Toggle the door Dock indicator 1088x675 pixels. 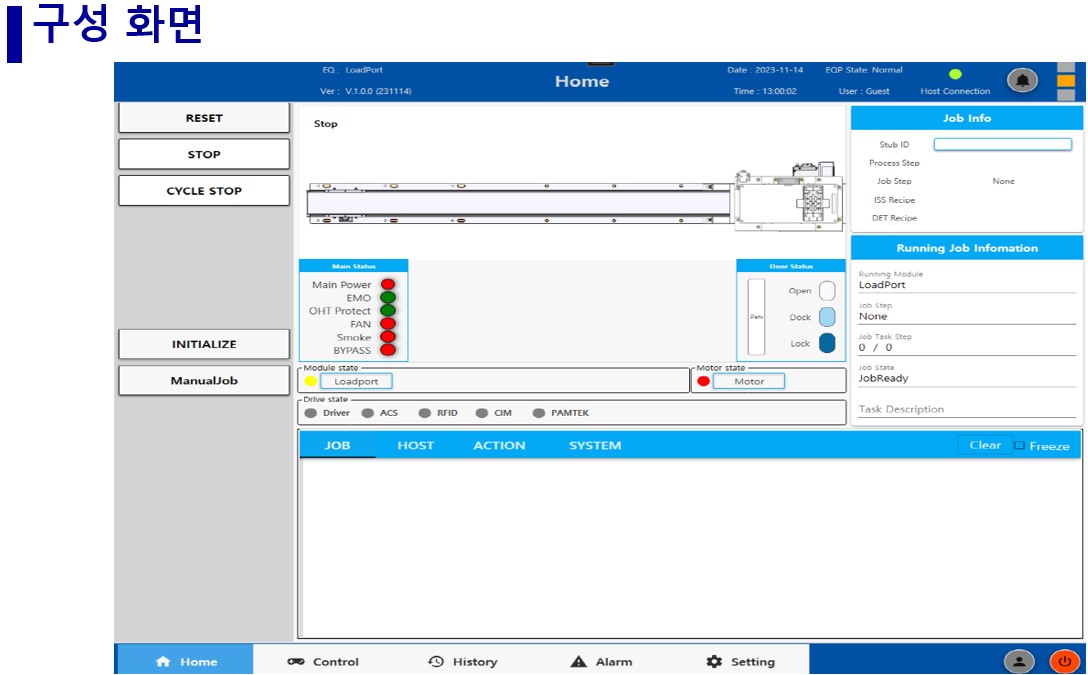pyautogui.click(x=827, y=317)
